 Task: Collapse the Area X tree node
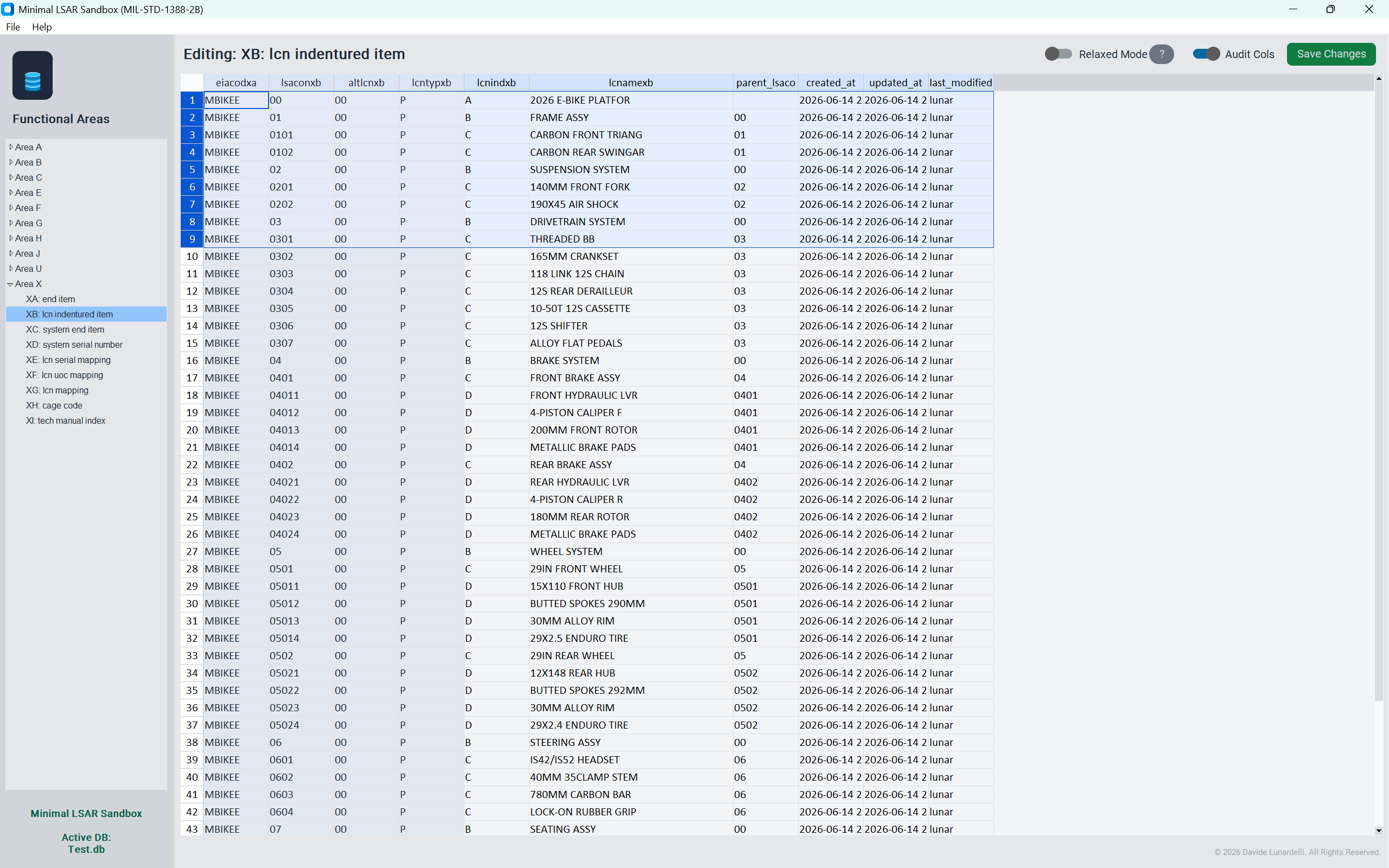coord(10,284)
